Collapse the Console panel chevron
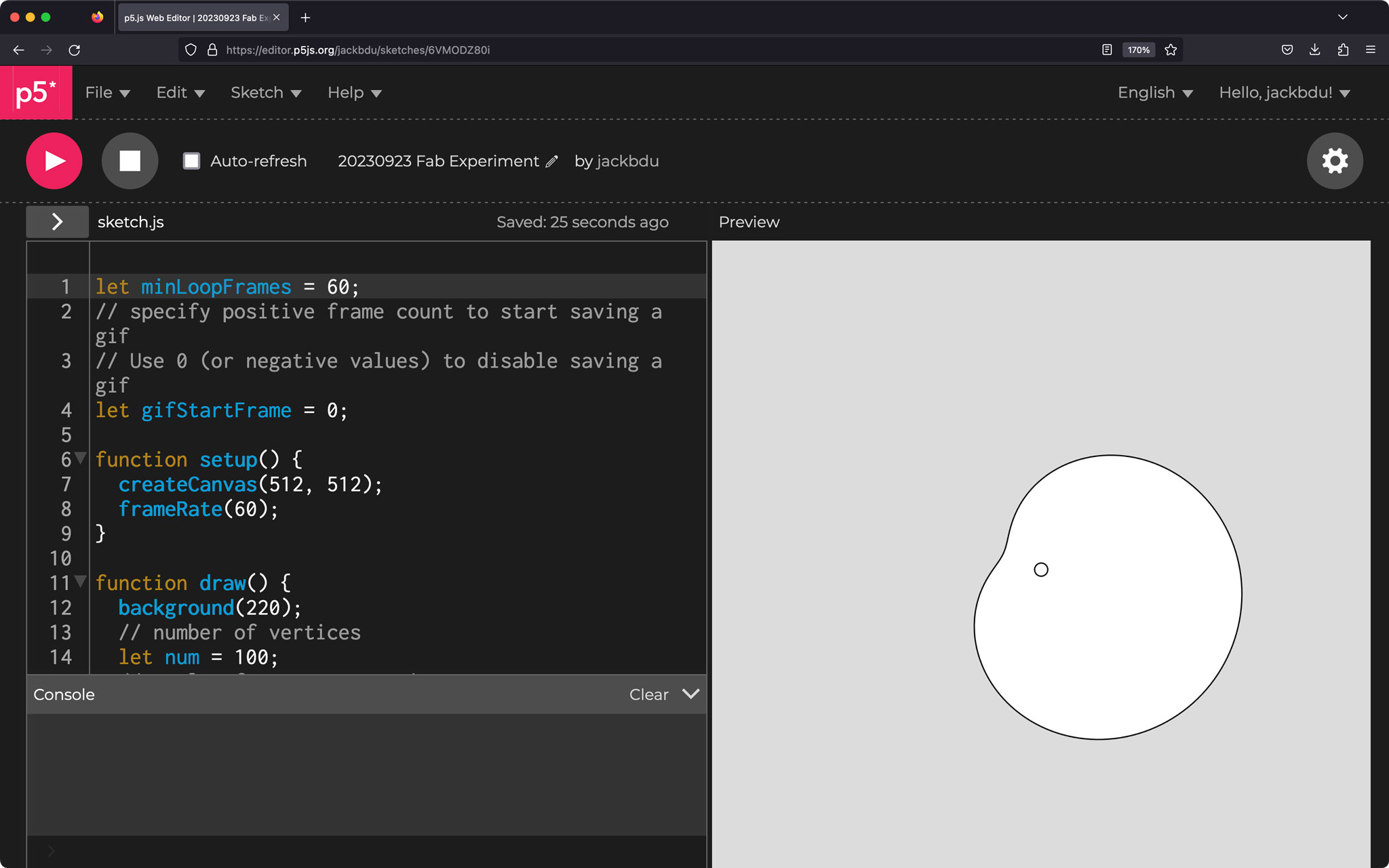 [690, 694]
